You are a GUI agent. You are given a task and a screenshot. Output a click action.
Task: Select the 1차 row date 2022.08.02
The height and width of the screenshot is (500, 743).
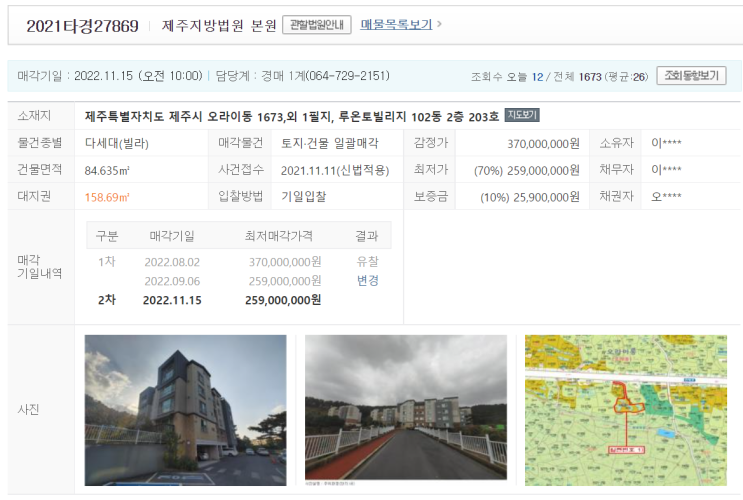coord(172,262)
